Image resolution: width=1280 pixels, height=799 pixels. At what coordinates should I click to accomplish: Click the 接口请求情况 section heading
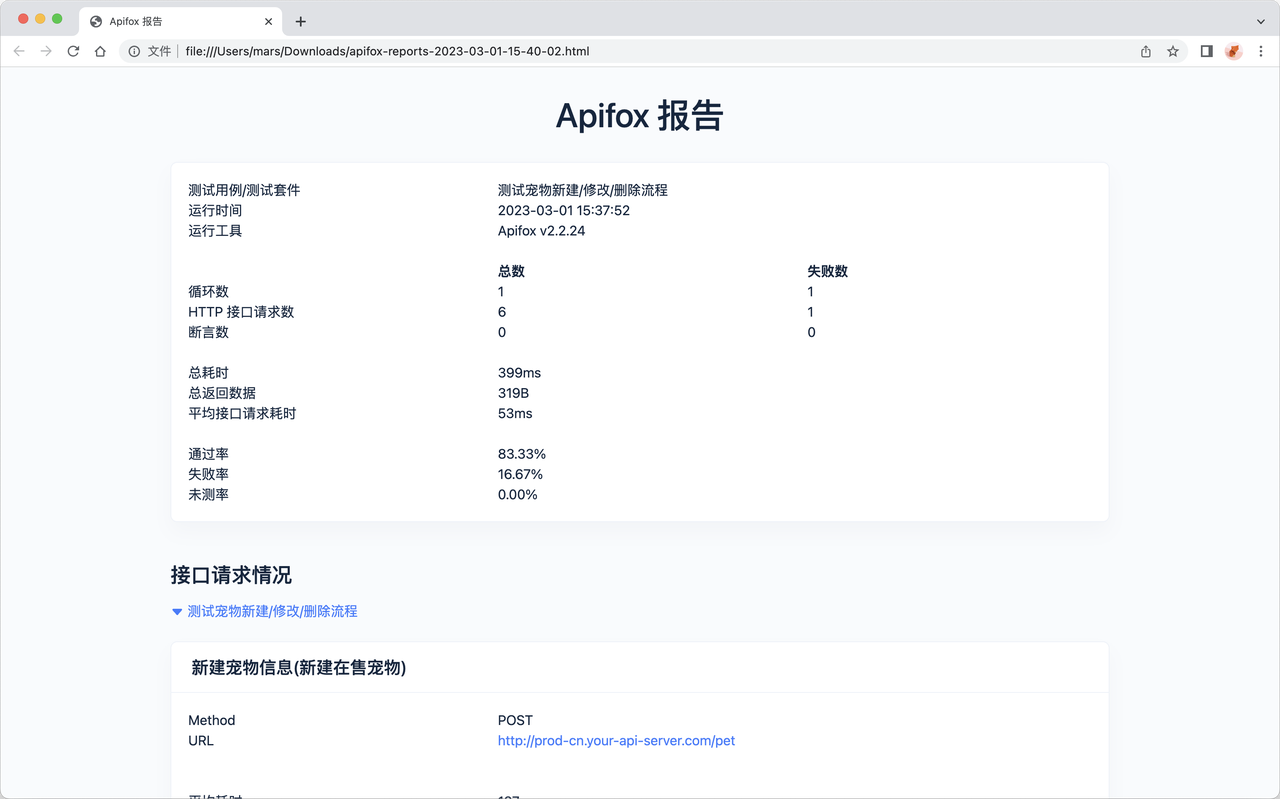click(231, 575)
